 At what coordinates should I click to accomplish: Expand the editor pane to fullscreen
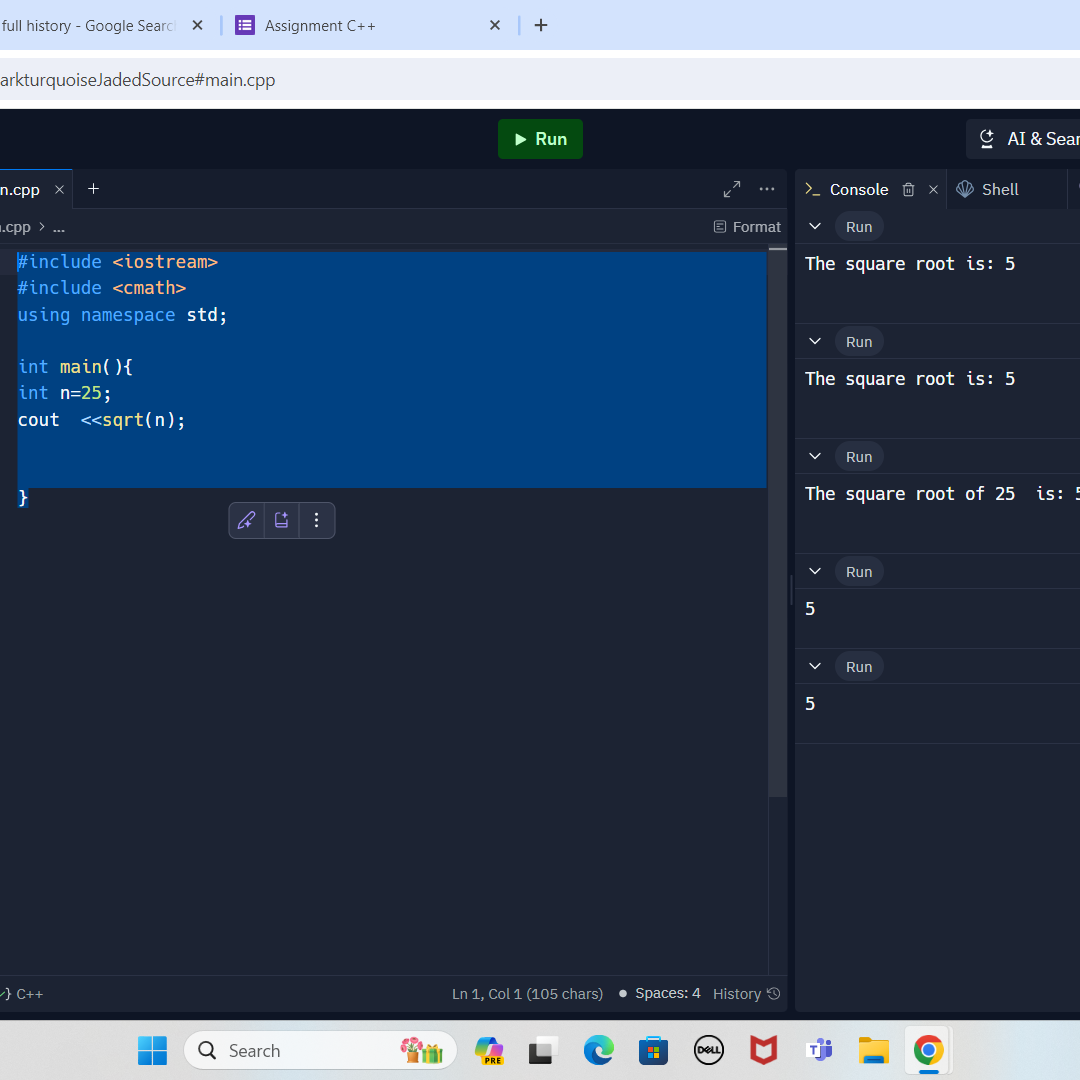[732, 189]
